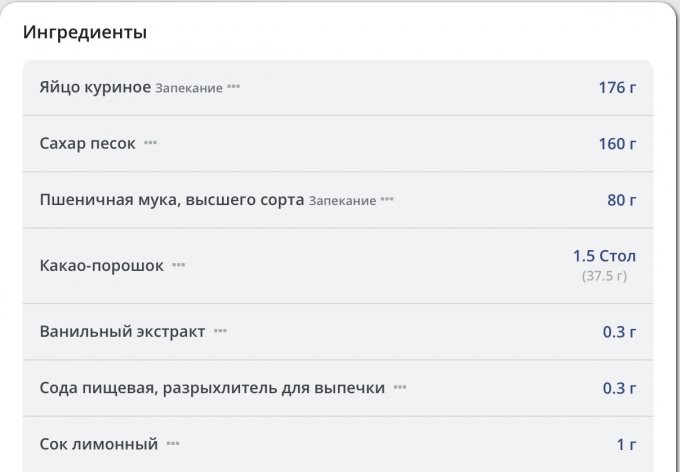Image resolution: width=680 pixels, height=472 pixels.
Task: Open options dots next to Сок лимонный
Action: (173, 443)
